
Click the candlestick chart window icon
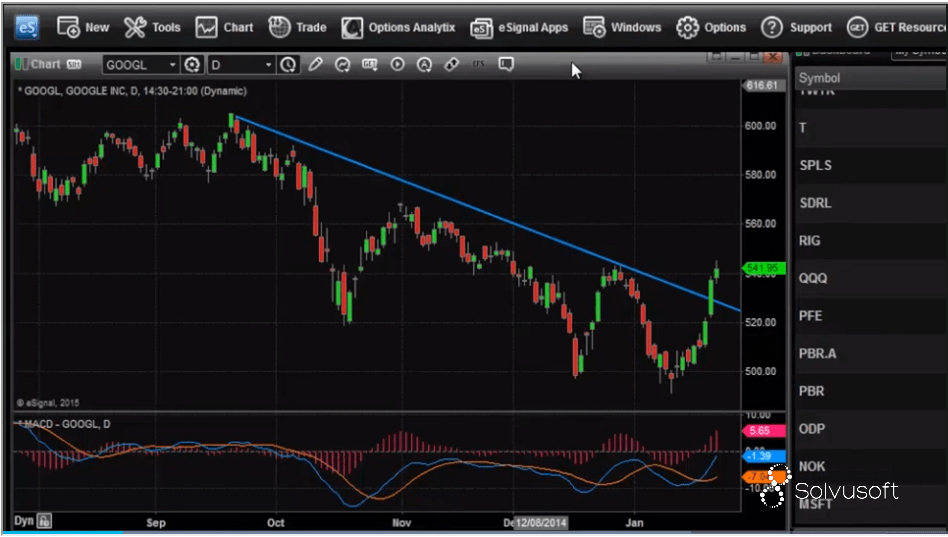[x=21, y=64]
